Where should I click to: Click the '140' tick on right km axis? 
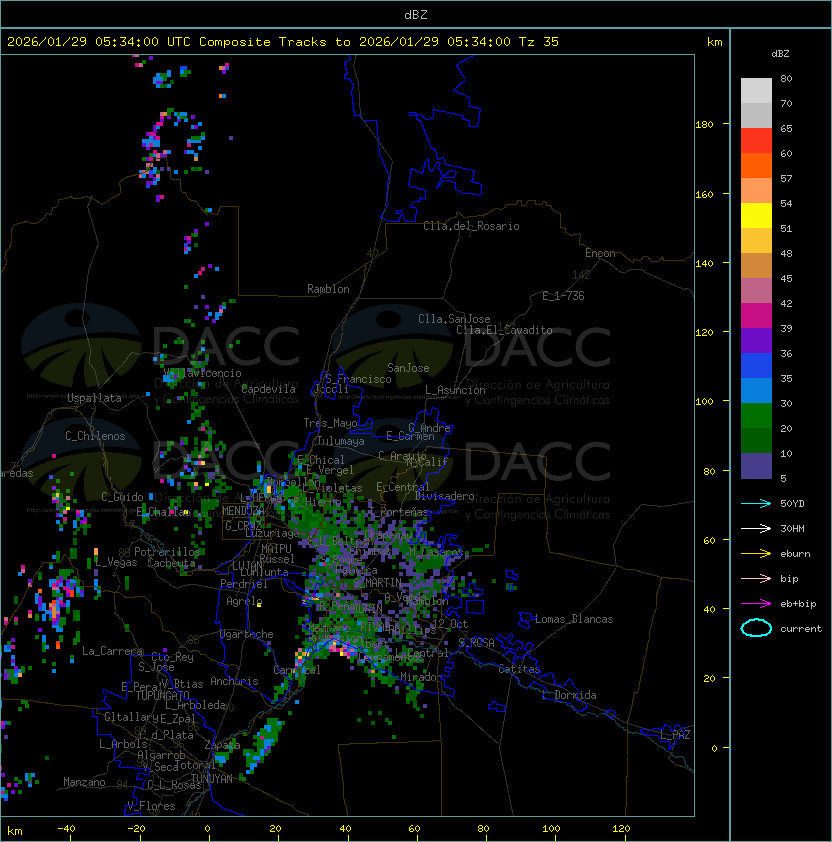coord(704,263)
